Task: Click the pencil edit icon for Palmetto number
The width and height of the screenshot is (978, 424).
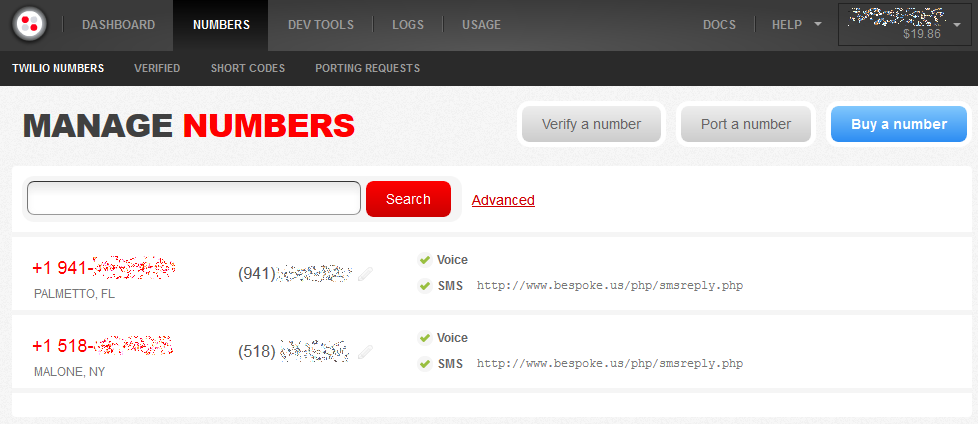Action: (366, 273)
